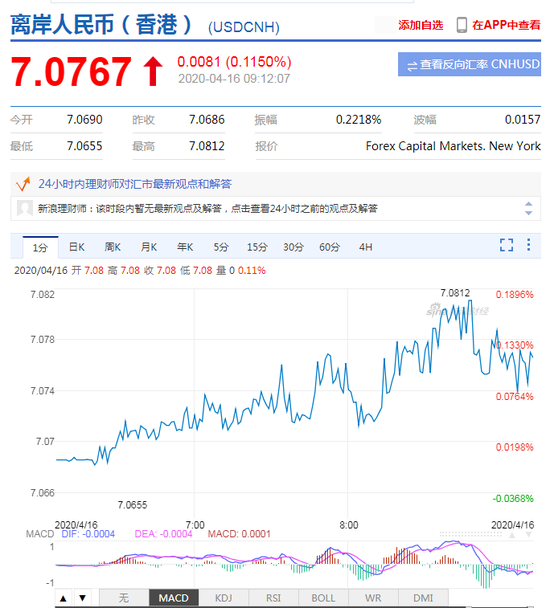Viewport: 550px width, 608px height.
Task: Select the BOLL indicator button
Action: 323,598
